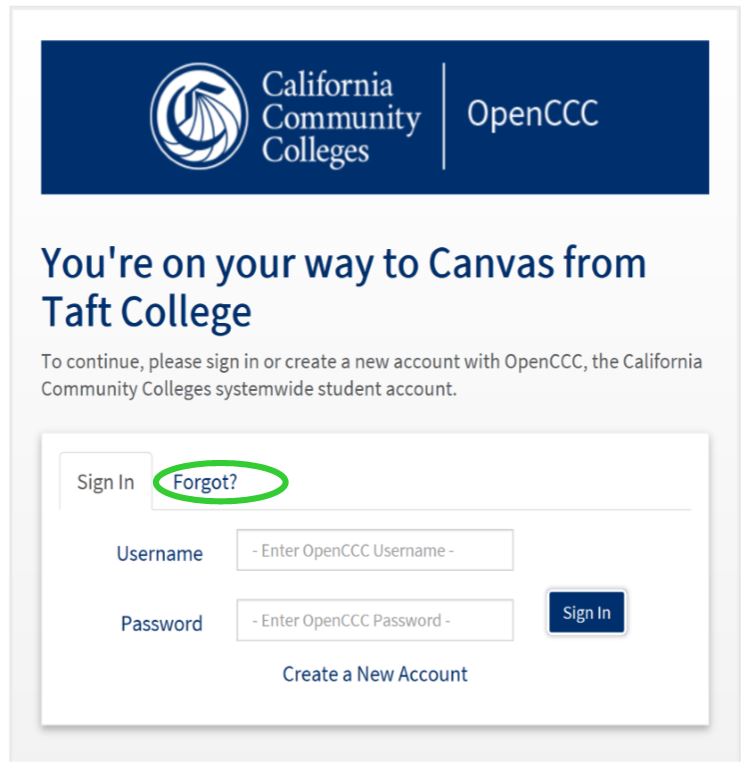Click the Taft College heading text
Image resolution: width=747 pixels, height=769 pixels.
point(146,313)
